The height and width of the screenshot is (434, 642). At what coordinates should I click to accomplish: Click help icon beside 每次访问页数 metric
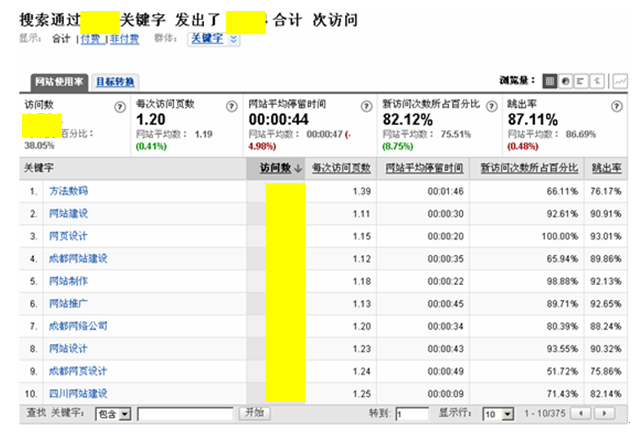[x=231, y=105]
